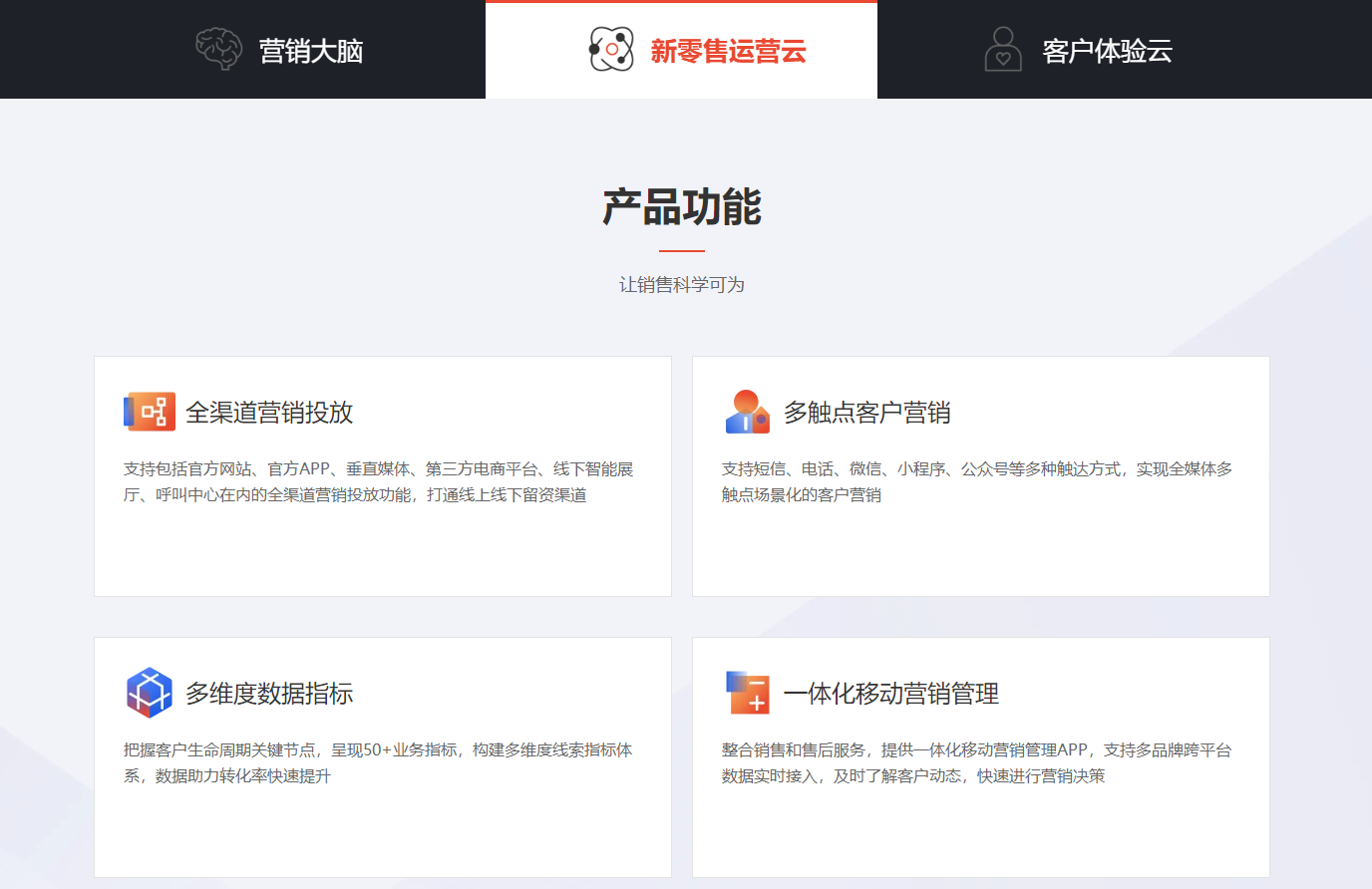
Task: Click the person-heart icon for 客户体验云
Action: click(1002, 49)
